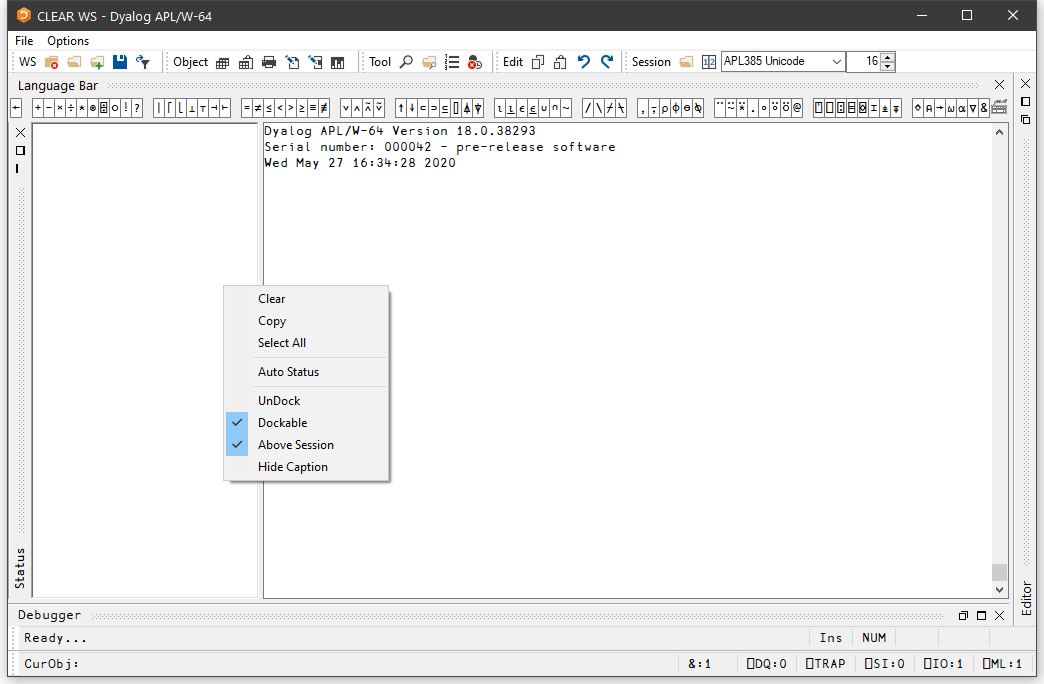This screenshot has width=1044, height=684.
Task: Choose UnDock from the context menu
Action: 279,401
